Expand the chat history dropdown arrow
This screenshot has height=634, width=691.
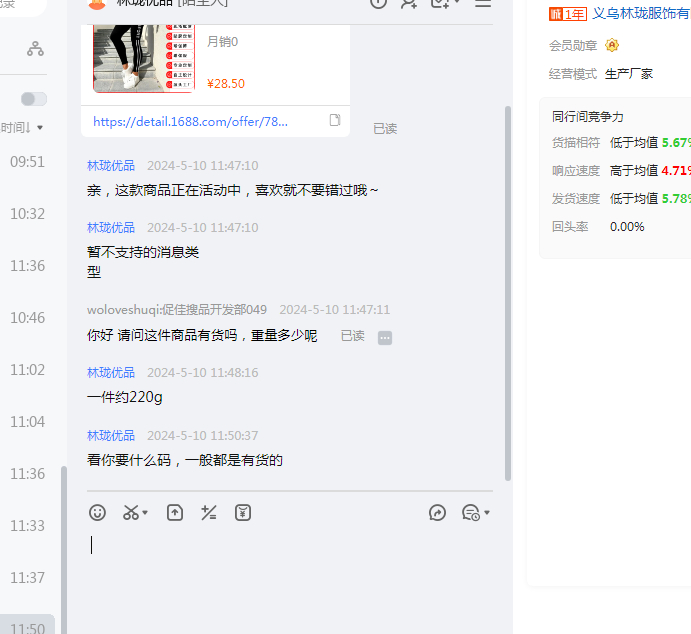(x=487, y=514)
